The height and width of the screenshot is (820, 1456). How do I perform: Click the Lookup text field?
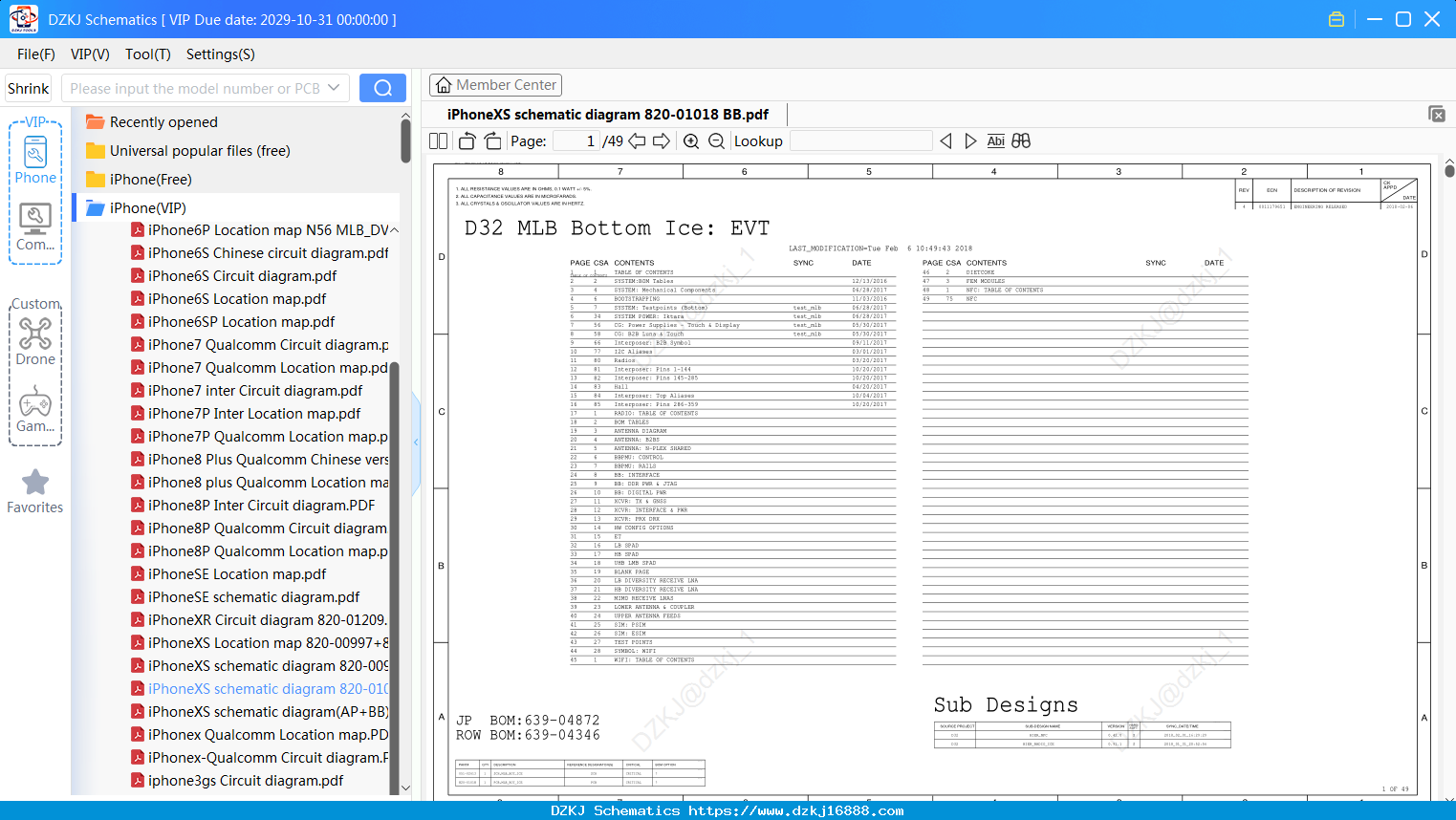pyautogui.click(x=860, y=141)
